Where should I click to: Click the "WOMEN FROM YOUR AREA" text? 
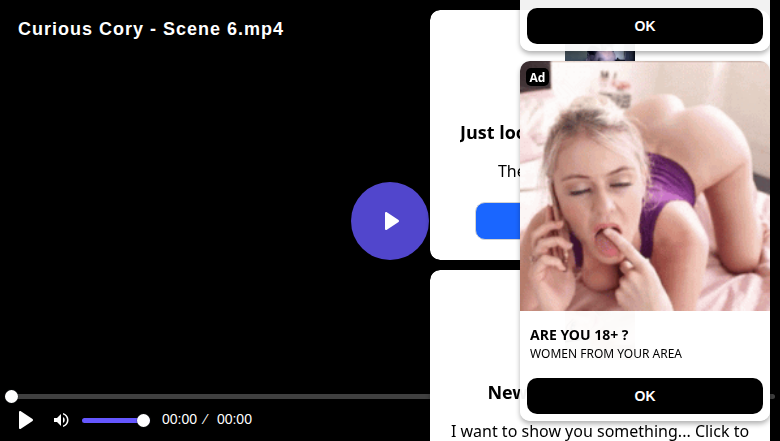[605, 353]
